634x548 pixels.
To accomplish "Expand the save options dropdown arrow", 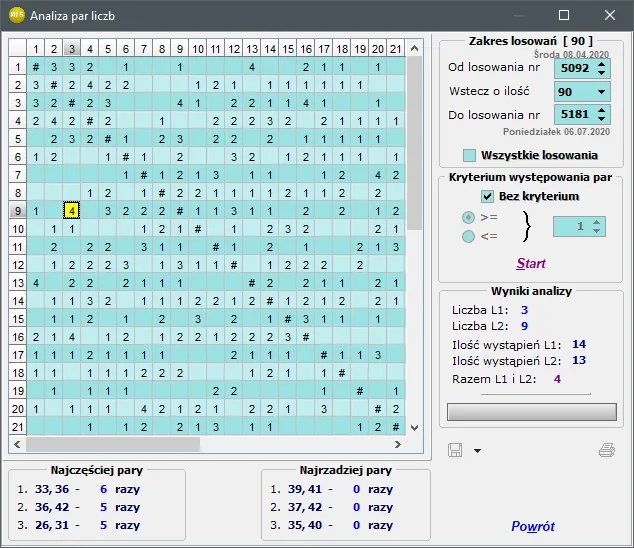I will pos(478,451).
